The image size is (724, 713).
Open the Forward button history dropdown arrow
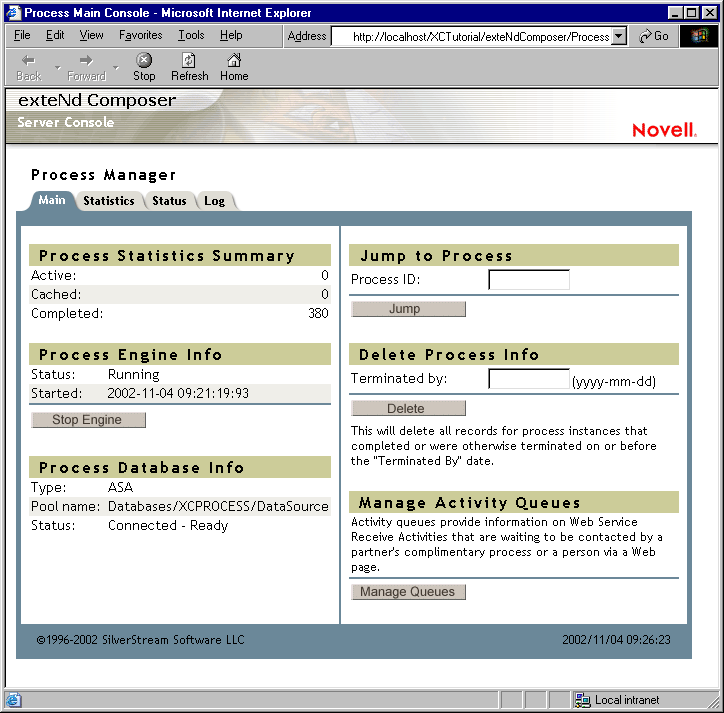115,67
